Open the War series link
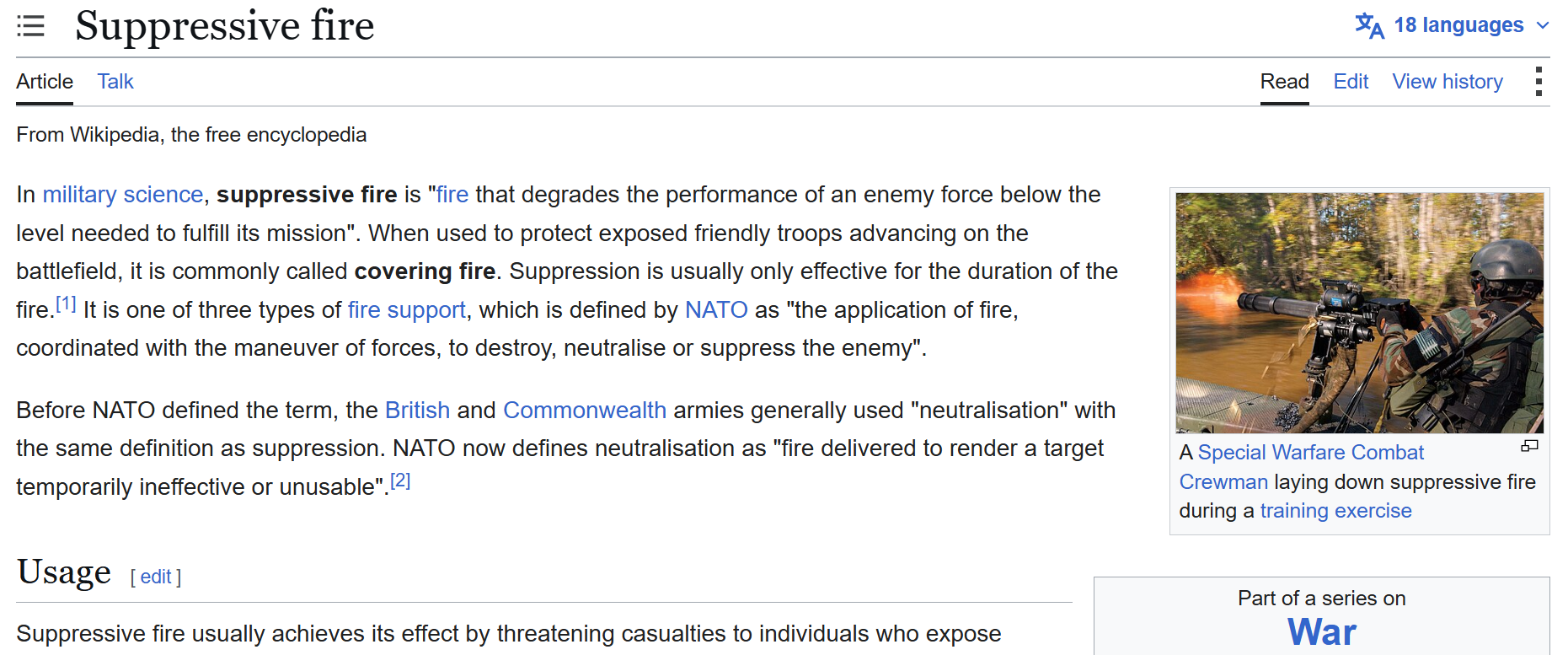 [1321, 631]
